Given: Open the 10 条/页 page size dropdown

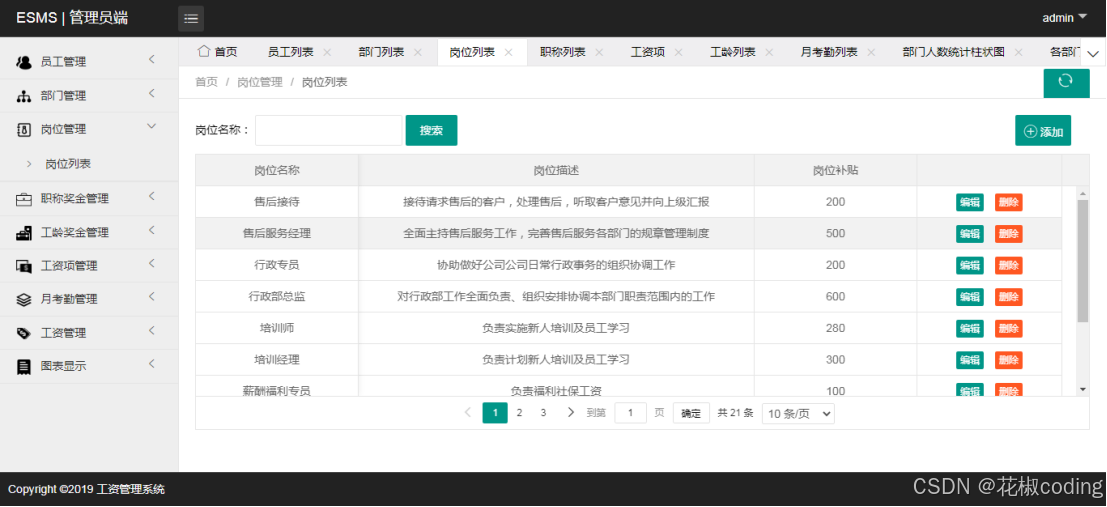Looking at the screenshot, I should pyautogui.click(x=798, y=414).
